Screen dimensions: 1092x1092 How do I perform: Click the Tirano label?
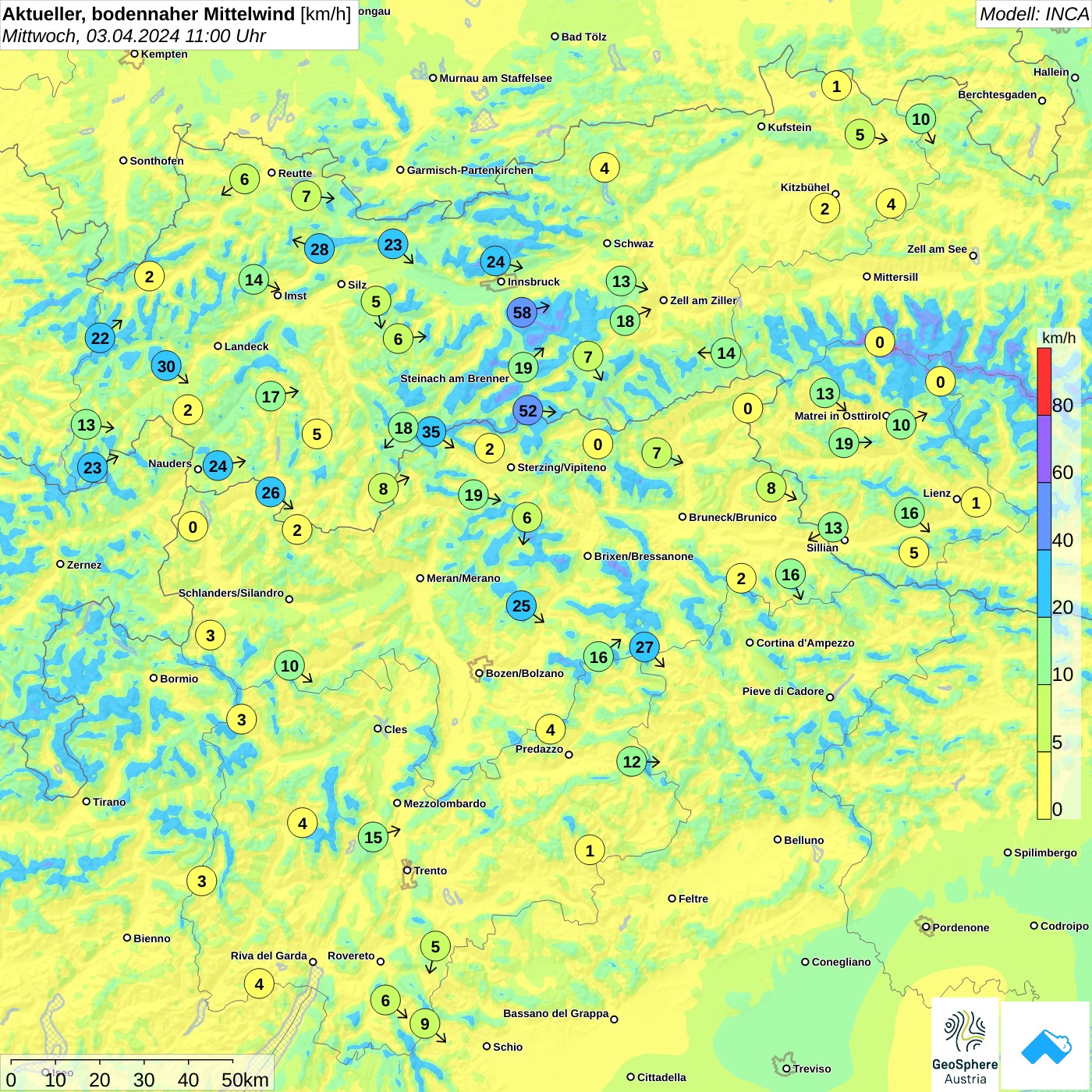(109, 802)
